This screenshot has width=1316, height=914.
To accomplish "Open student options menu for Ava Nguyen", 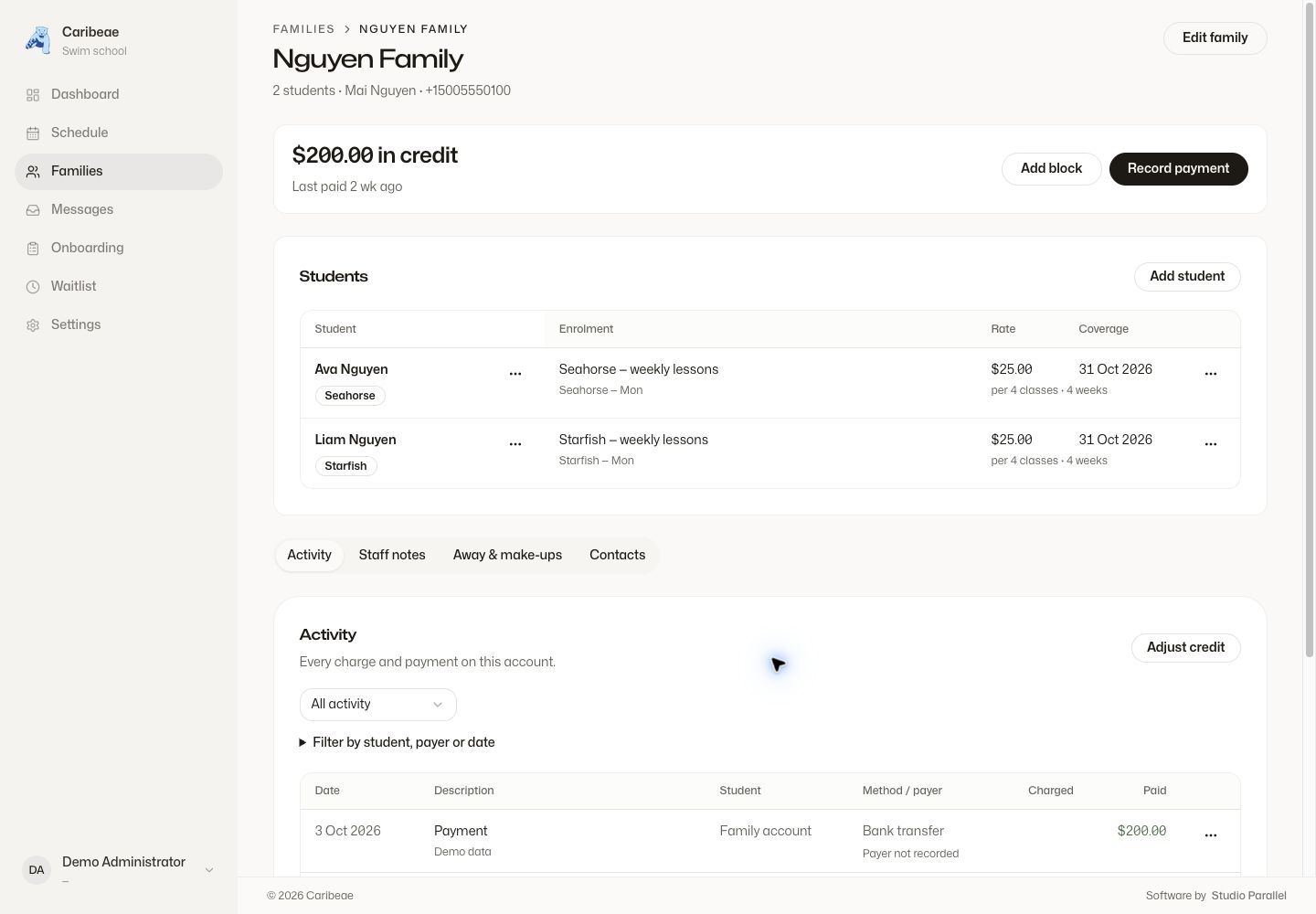I will coord(515,374).
